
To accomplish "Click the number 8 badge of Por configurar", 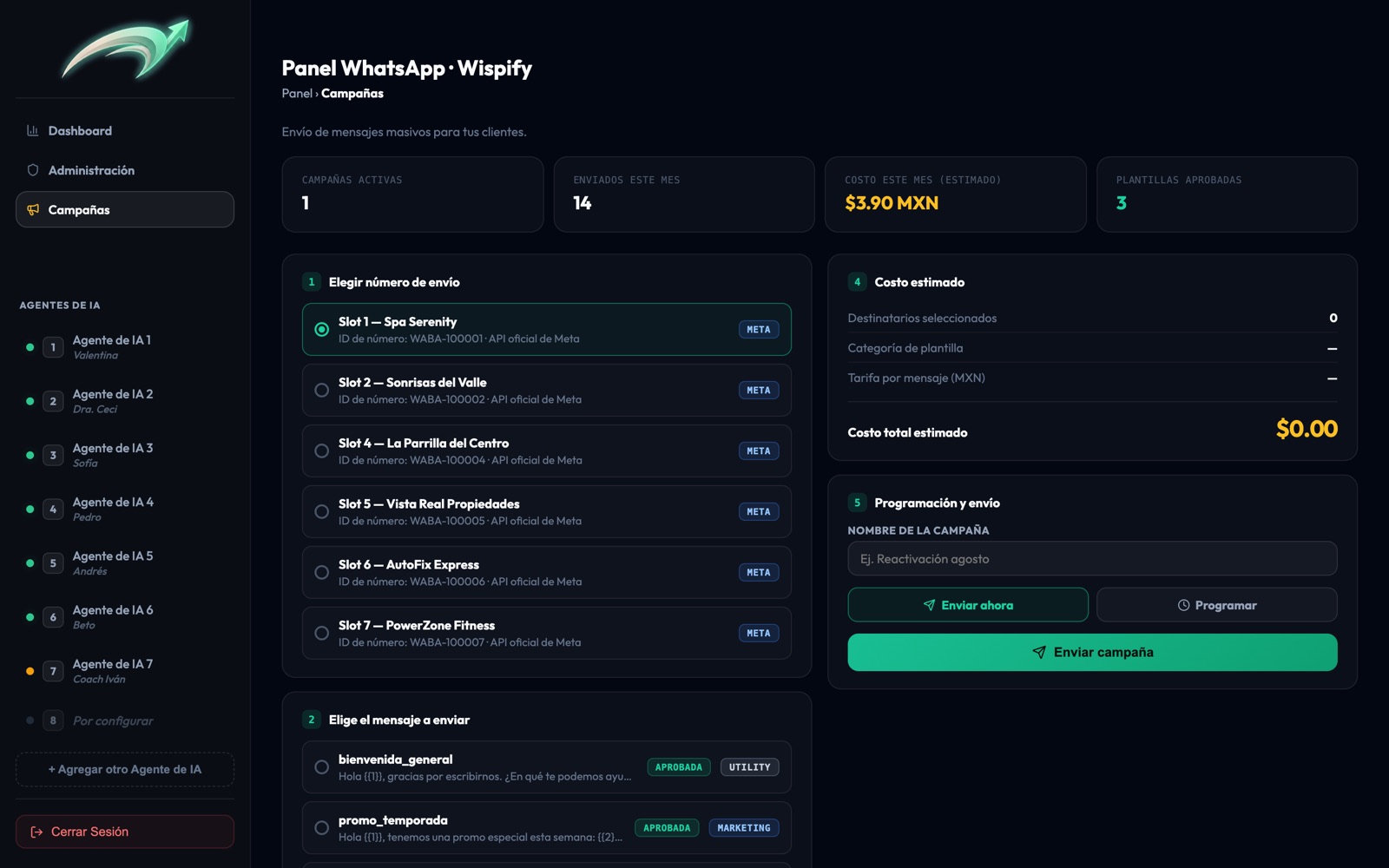I will tap(53, 720).
